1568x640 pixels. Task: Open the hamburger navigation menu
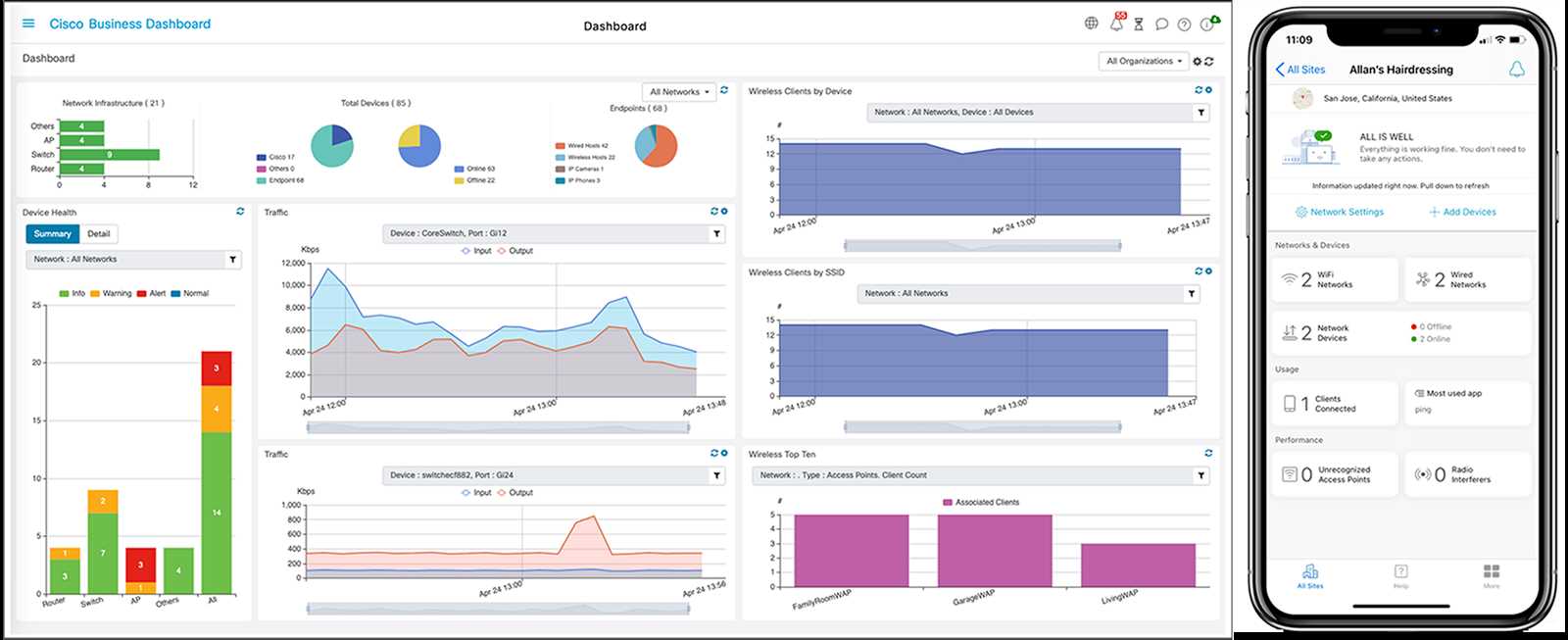(x=28, y=24)
